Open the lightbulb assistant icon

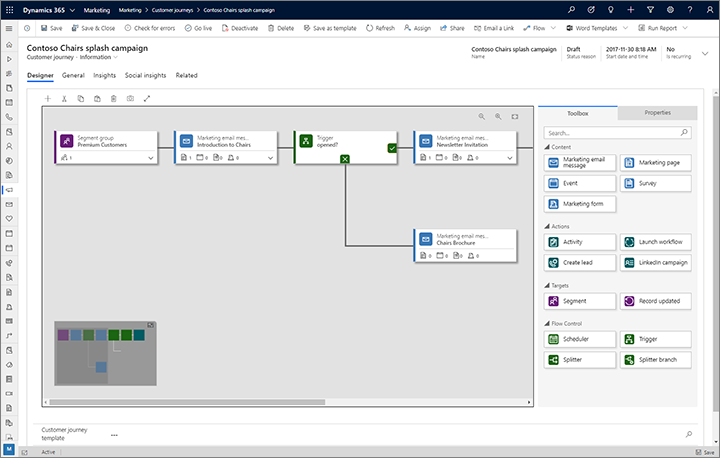[610, 10]
